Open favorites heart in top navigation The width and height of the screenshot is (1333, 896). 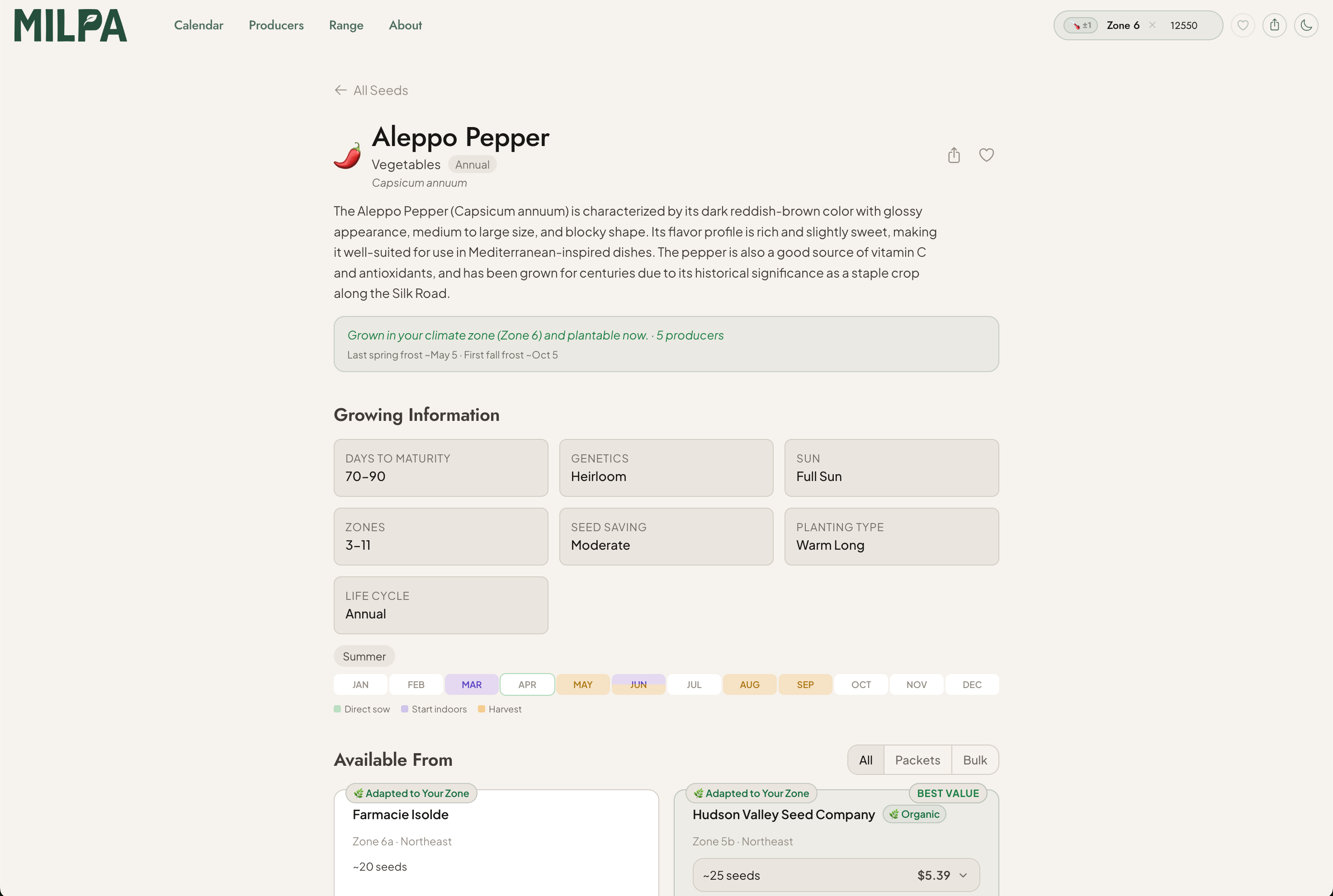(x=1243, y=25)
